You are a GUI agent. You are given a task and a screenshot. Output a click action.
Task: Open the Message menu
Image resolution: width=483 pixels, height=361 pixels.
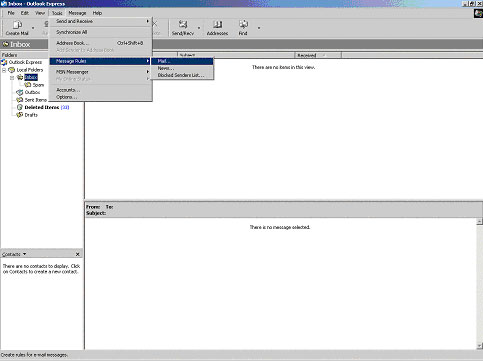(x=77, y=13)
